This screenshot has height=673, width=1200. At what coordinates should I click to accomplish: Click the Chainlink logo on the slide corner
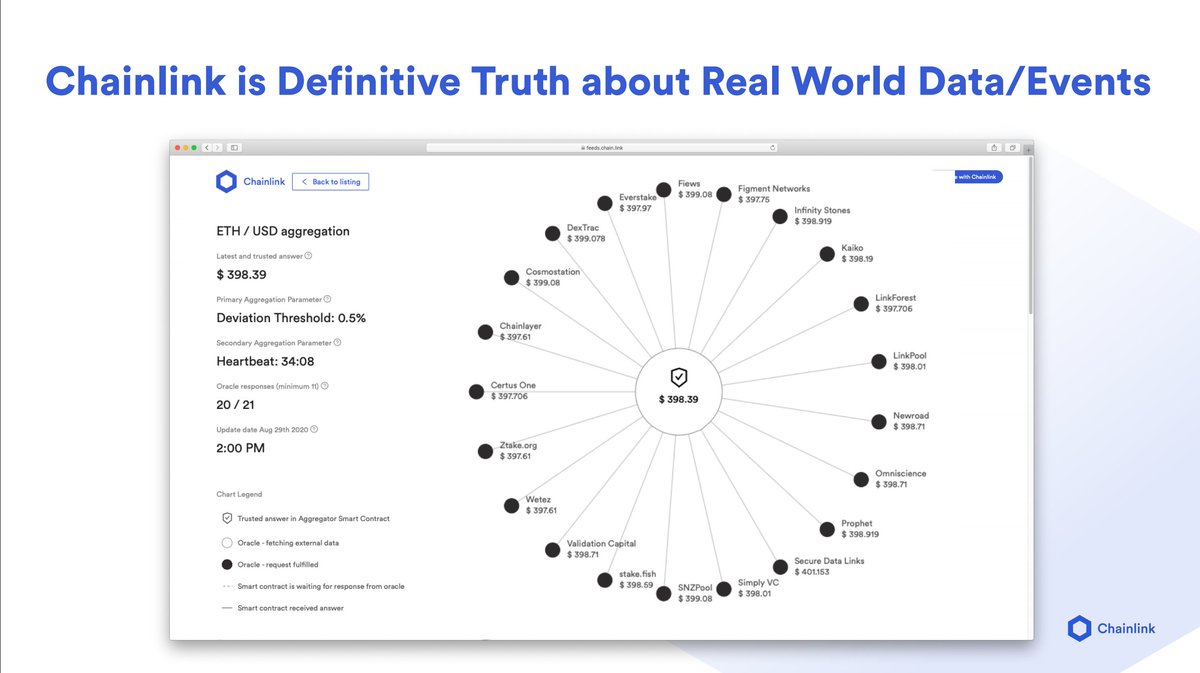click(x=1112, y=628)
